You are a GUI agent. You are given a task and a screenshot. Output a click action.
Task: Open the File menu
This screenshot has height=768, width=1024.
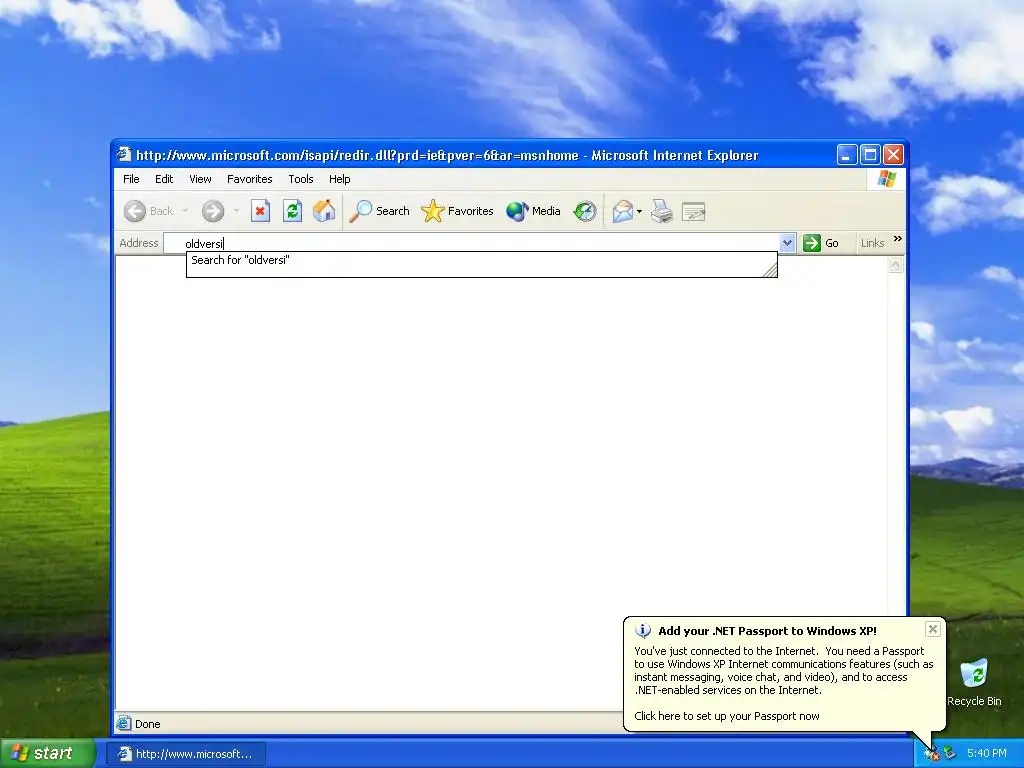pyautogui.click(x=131, y=179)
